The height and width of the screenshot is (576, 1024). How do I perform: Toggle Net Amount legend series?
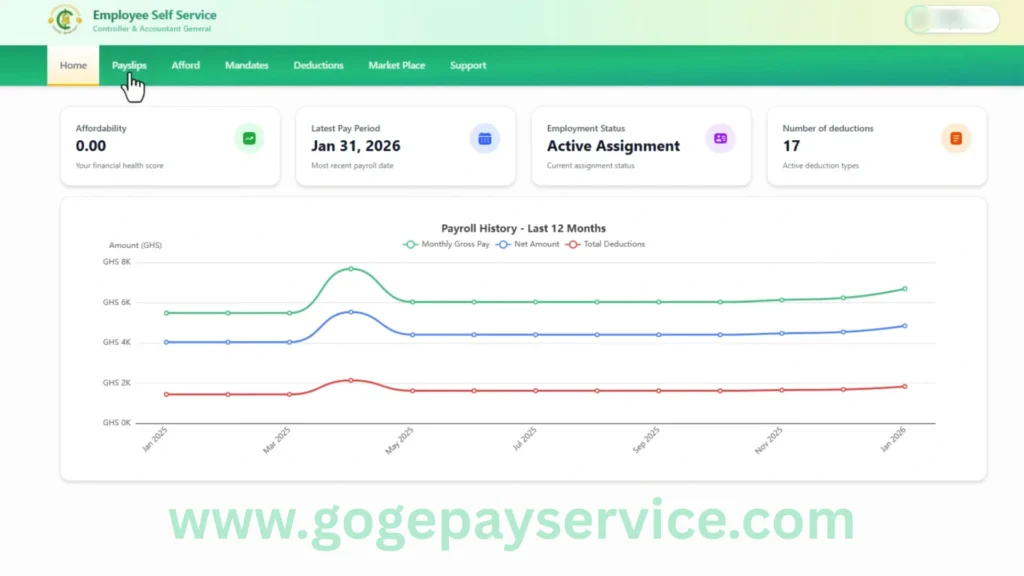528,244
